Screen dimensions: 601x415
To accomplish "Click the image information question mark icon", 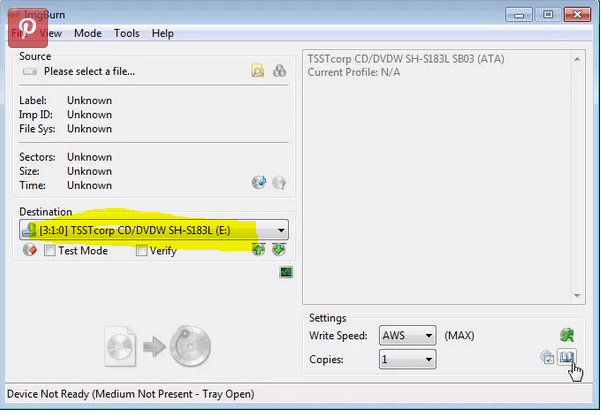I will 279,182.
